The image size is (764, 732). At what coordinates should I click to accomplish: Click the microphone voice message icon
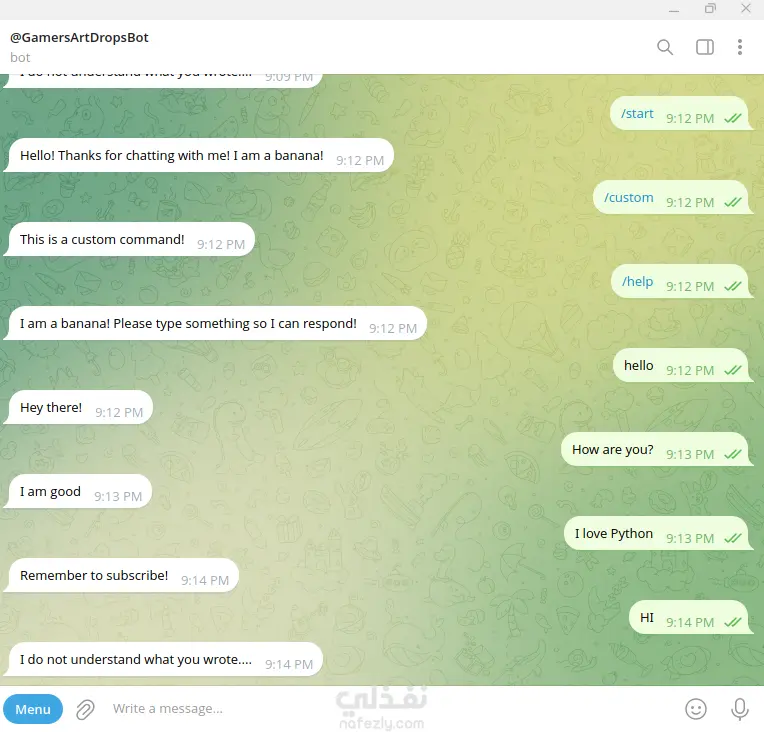740,709
